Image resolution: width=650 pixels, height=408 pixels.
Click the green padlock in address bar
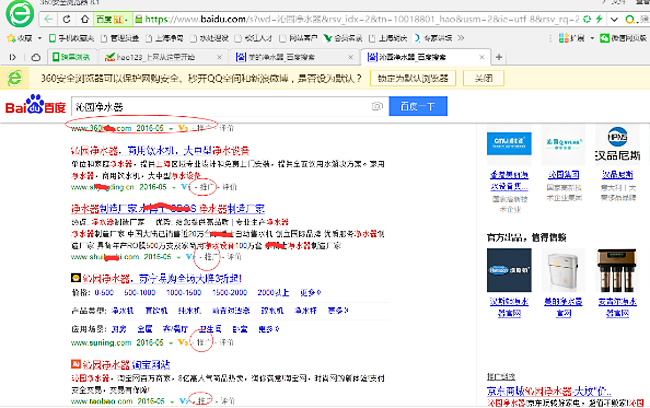(138, 19)
